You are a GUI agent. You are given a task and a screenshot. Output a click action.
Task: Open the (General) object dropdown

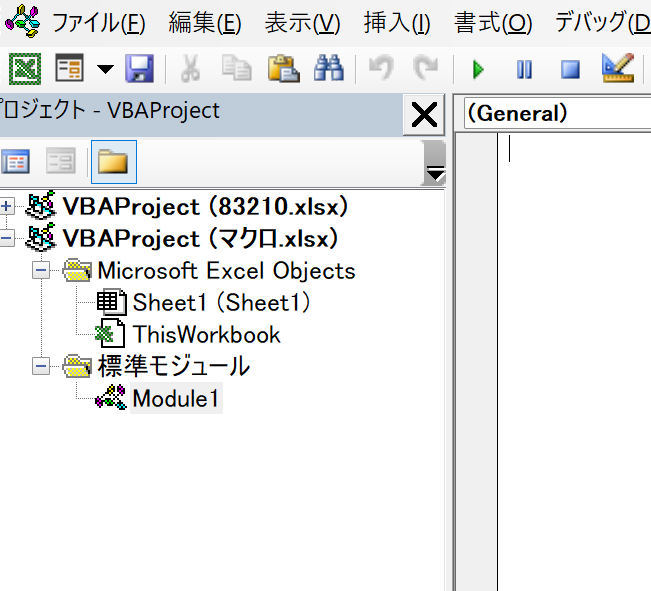(x=557, y=113)
